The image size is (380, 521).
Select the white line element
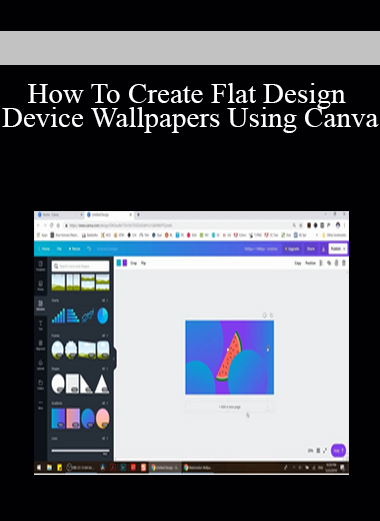coord(80,451)
